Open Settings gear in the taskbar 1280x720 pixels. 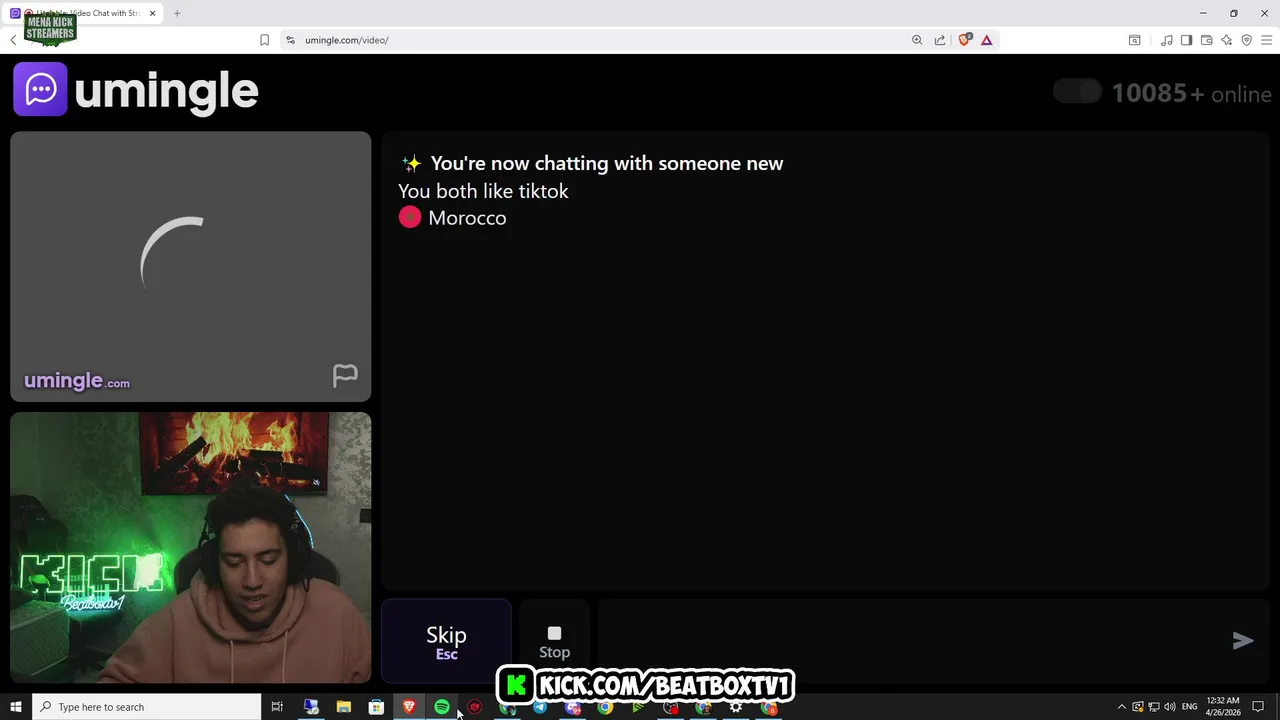click(x=736, y=707)
